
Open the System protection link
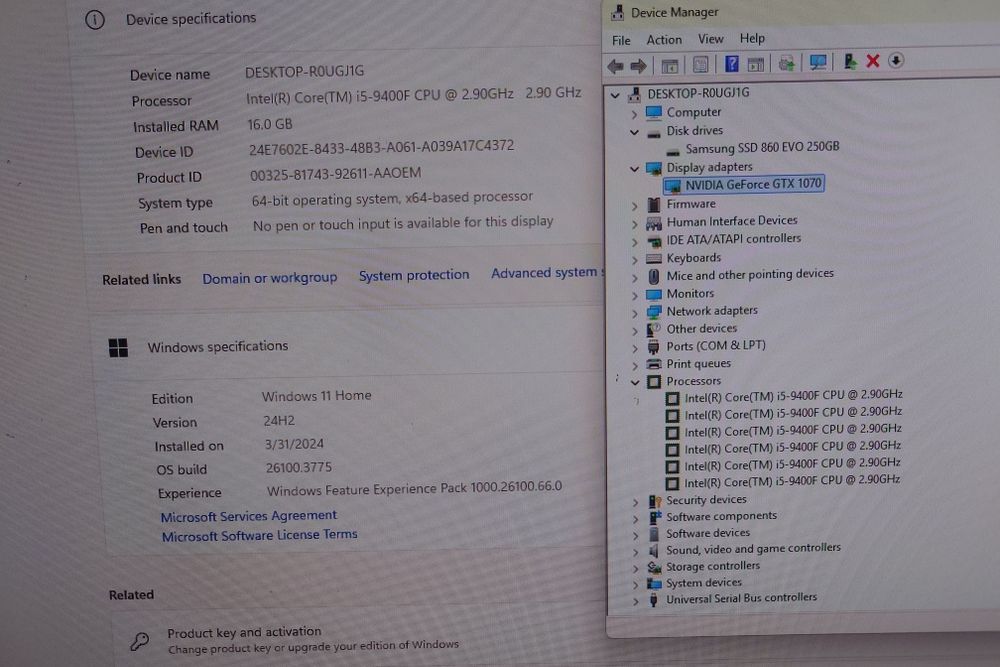(x=414, y=275)
